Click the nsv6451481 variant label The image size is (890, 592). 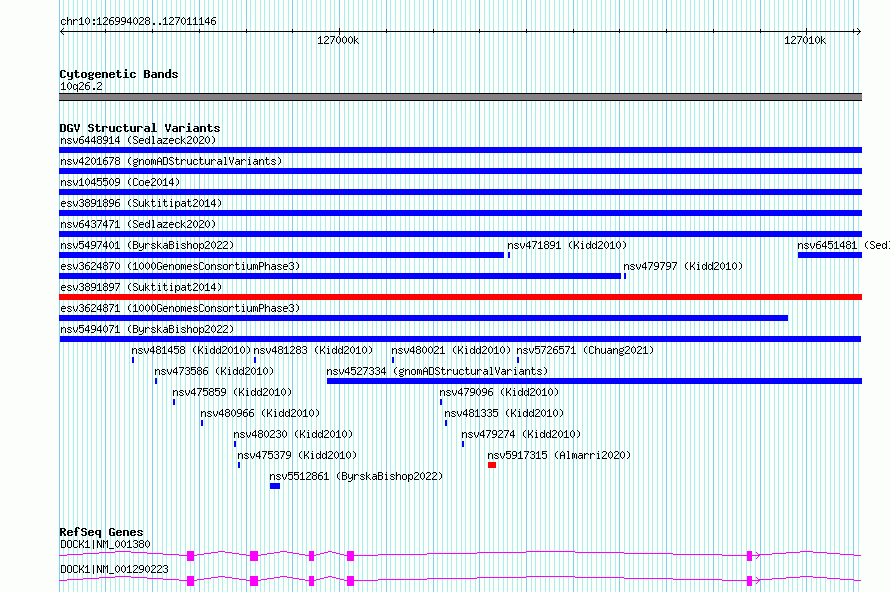pyautogui.click(x=843, y=245)
